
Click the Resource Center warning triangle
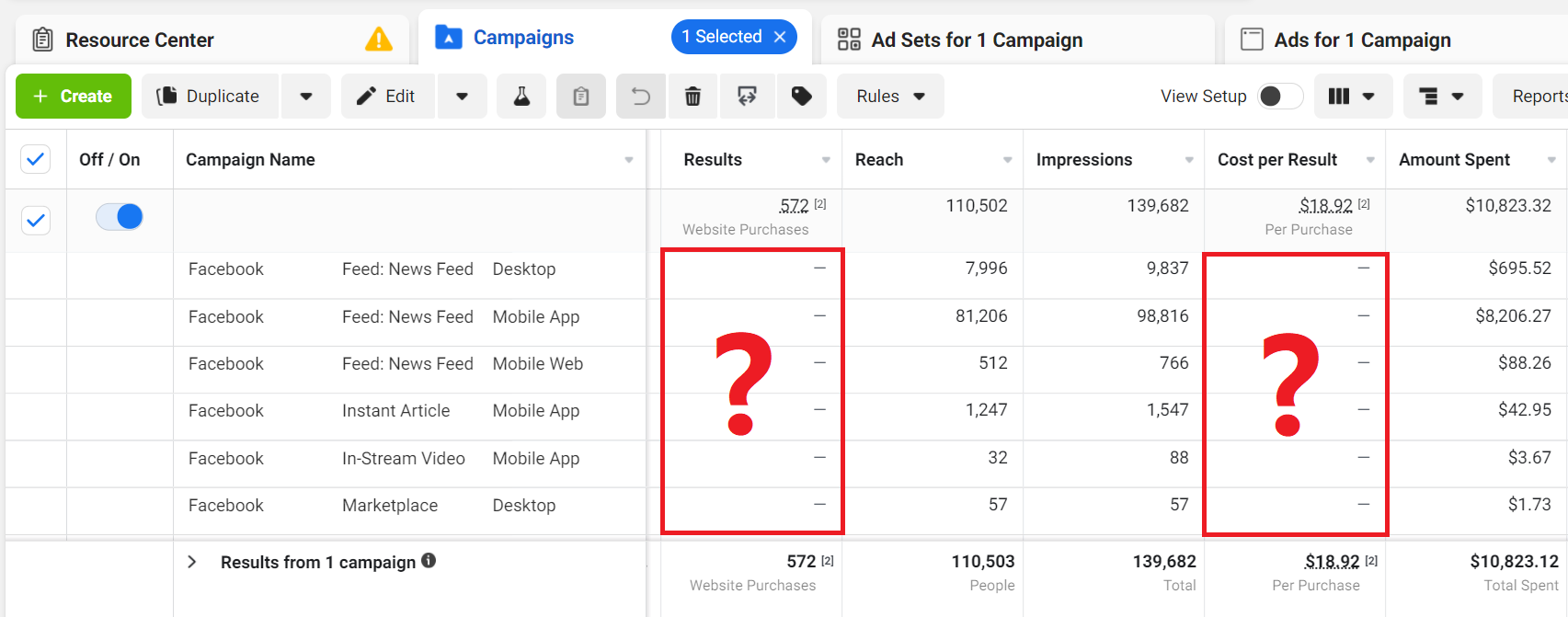point(379,40)
